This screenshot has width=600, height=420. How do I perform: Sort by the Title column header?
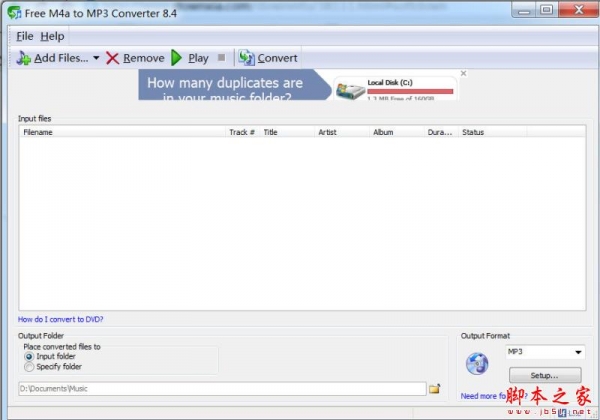[x=287, y=132]
